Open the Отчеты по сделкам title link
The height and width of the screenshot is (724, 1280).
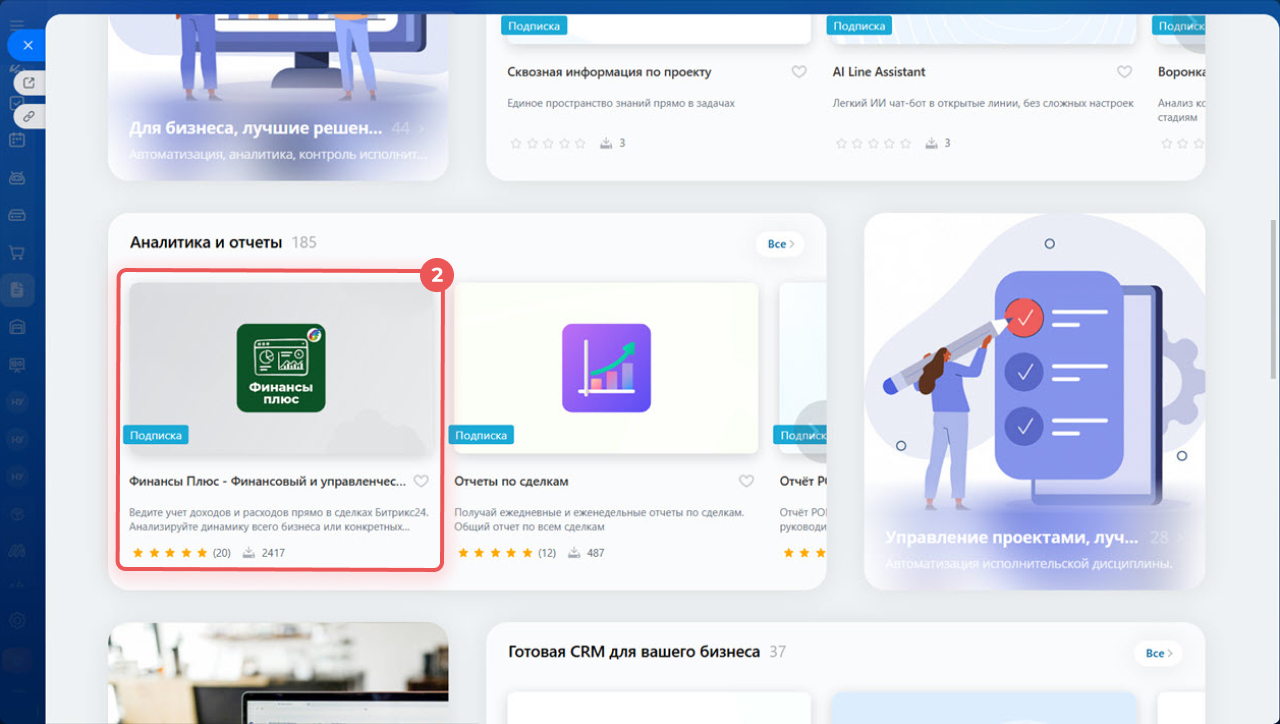511,481
